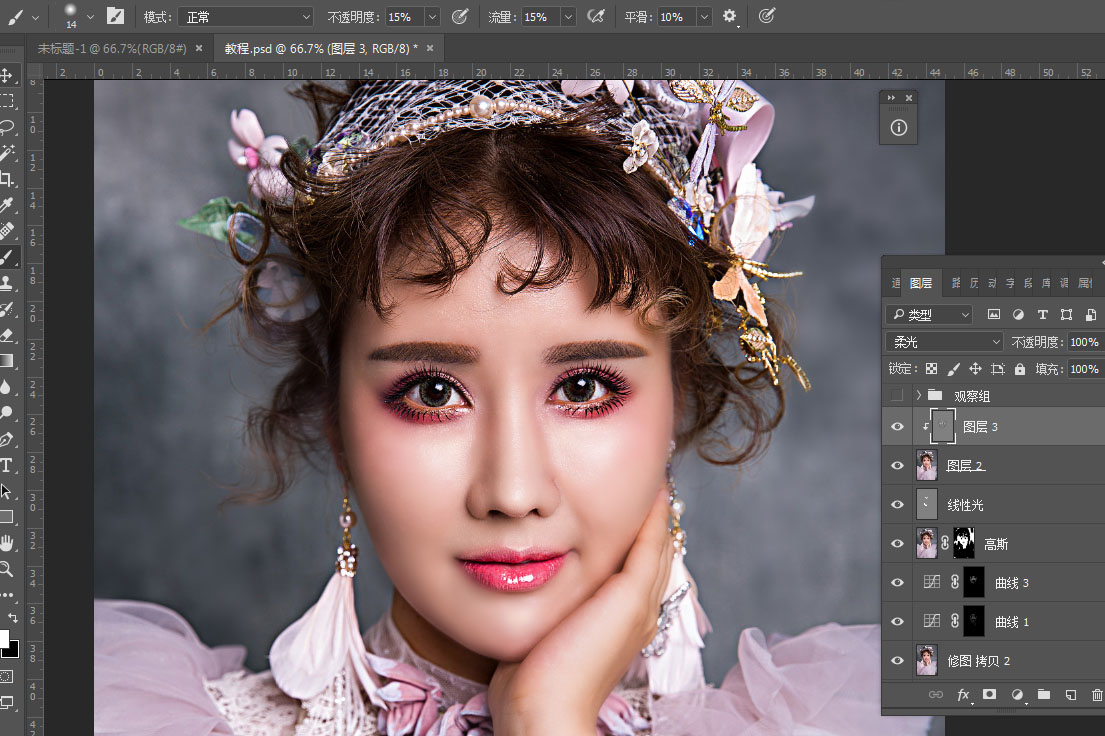Image resolution: width=1105 pixels, height=736 pixels.
Task: Toggle pressure for opacity
Action: tap(459, 16)
